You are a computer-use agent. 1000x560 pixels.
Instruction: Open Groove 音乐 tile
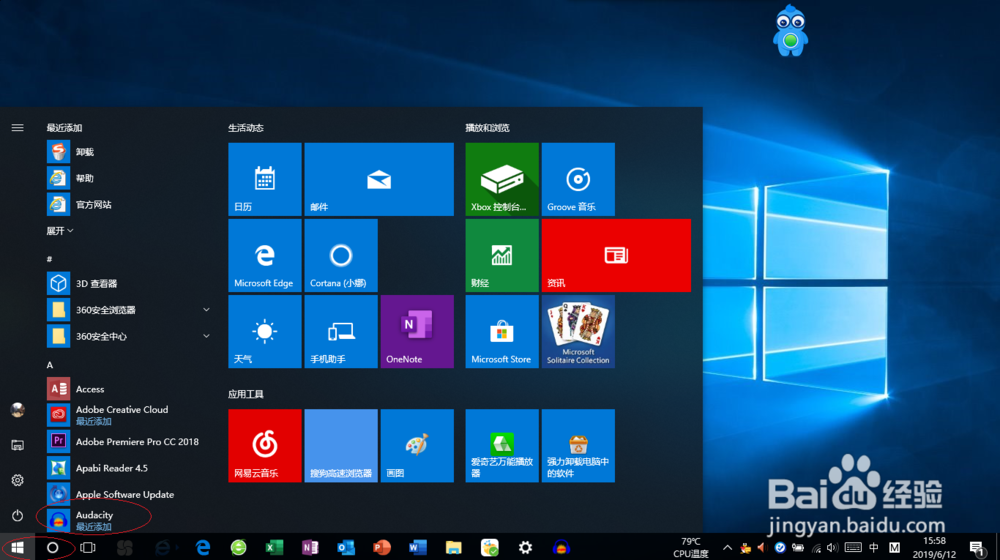tap(578, 179)
